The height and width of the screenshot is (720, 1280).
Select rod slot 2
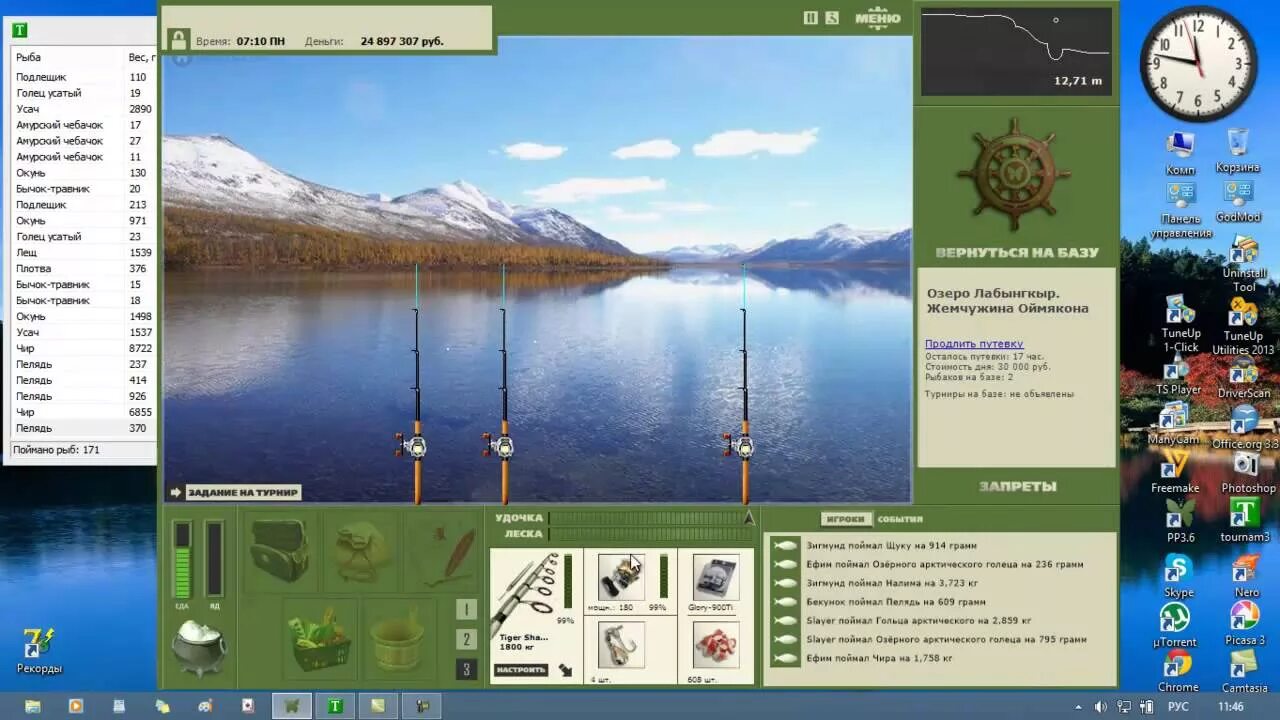click(x=466, y=639)
